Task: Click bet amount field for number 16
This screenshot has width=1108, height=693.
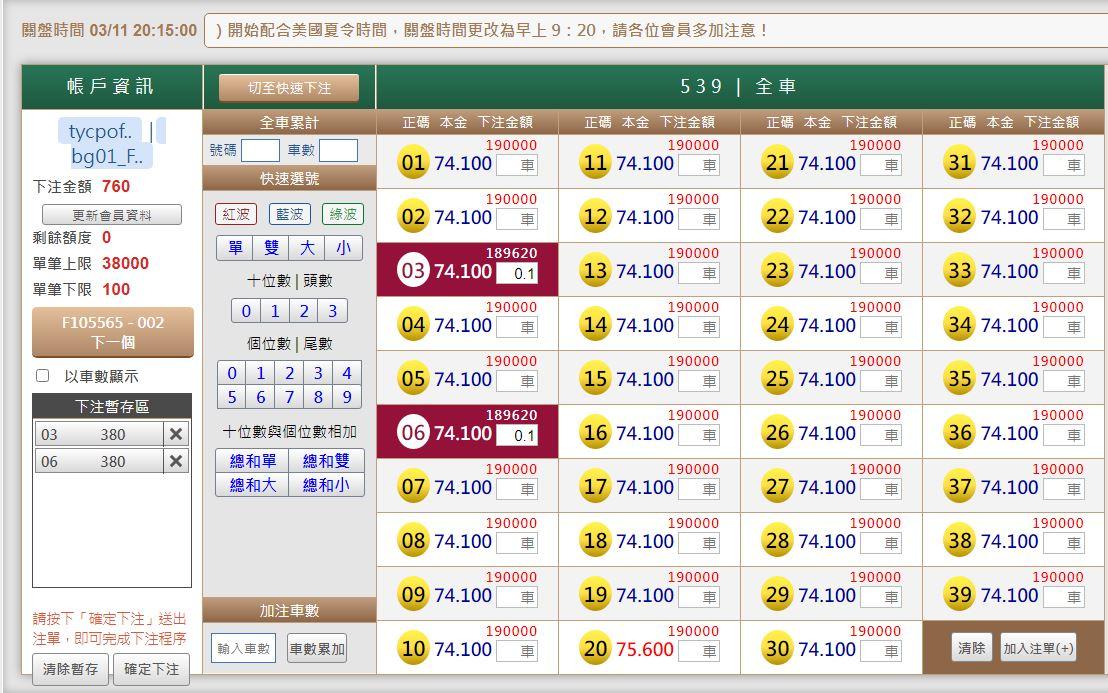Action: tap(699, 435)
